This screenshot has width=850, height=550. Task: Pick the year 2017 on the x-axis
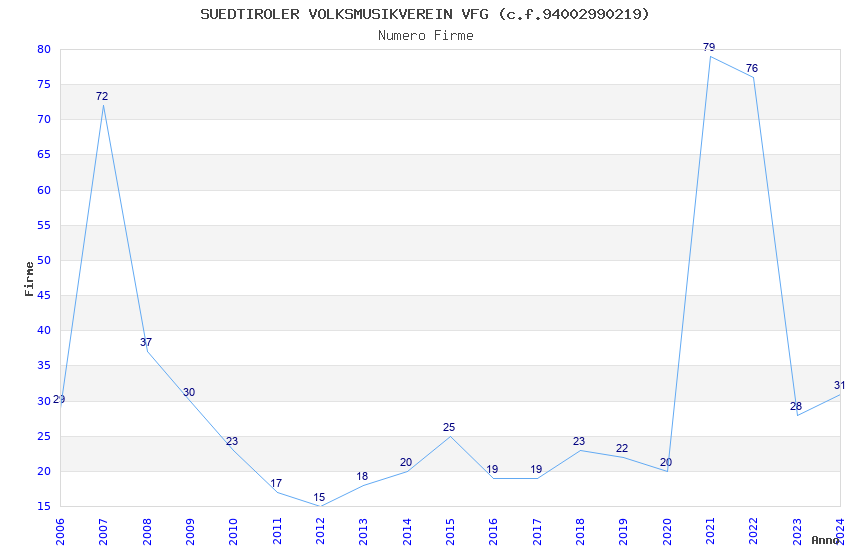[537, 532]
